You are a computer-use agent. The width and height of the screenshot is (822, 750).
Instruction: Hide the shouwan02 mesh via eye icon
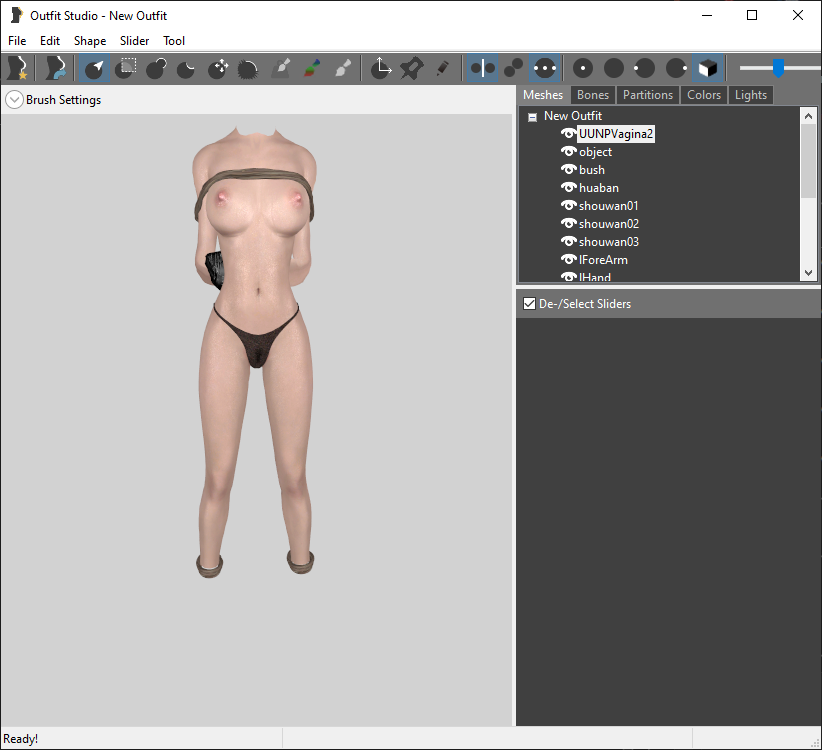[568, 223]
